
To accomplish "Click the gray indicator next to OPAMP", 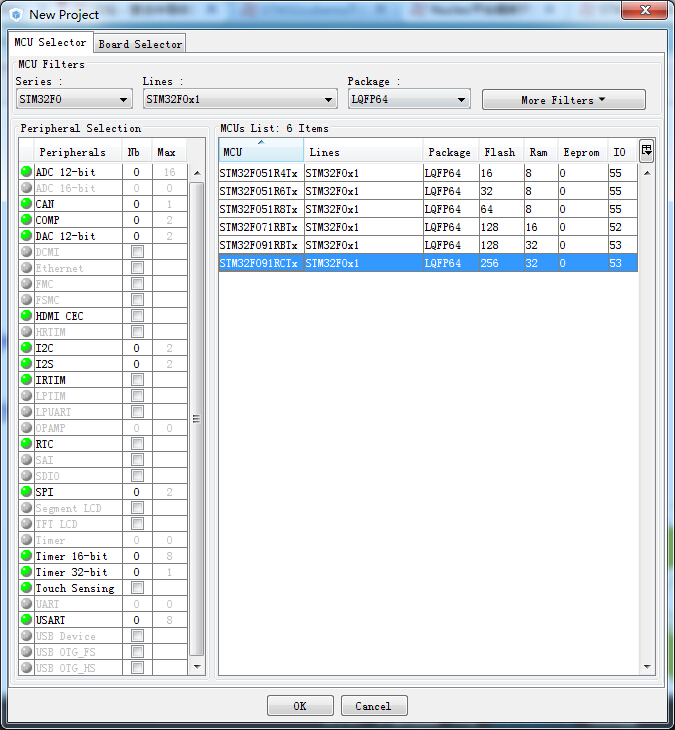I will [27, 427].
